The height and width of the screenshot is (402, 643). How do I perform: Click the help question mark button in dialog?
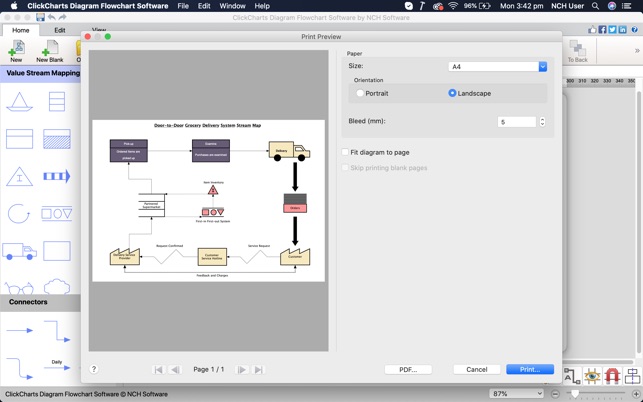pyautogui.click(x=93, y=369)
